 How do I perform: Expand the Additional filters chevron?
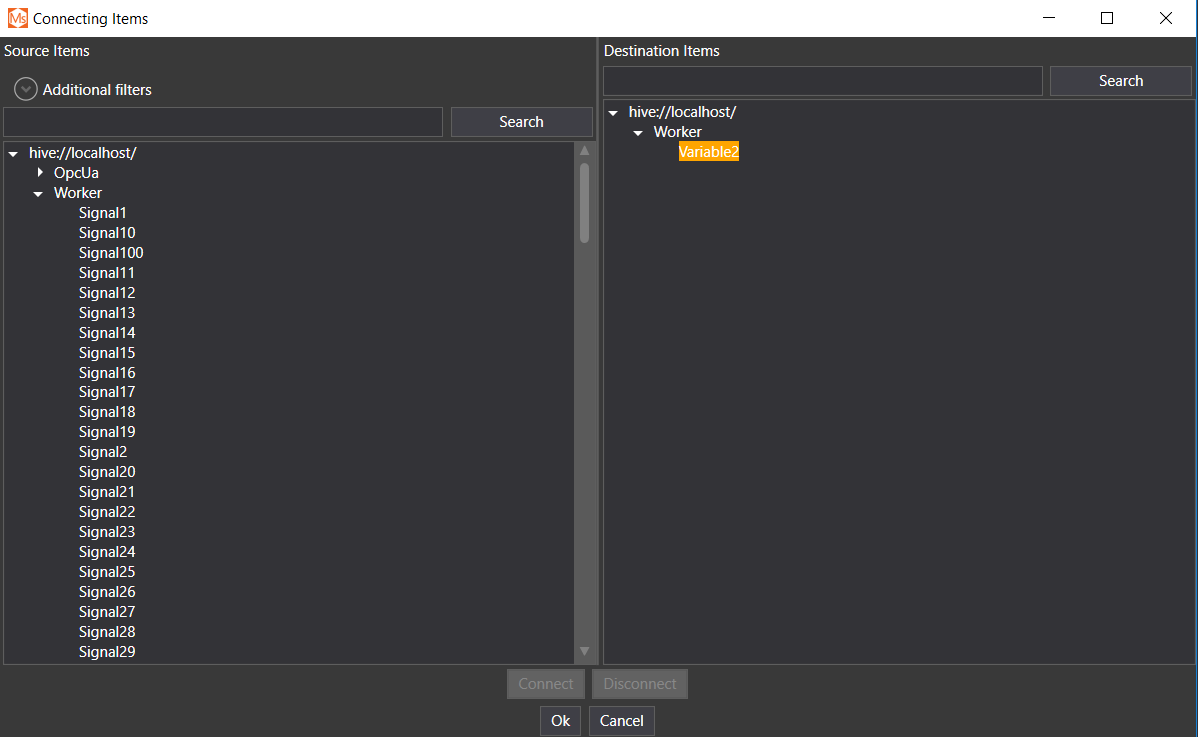(x=26, y=89)
